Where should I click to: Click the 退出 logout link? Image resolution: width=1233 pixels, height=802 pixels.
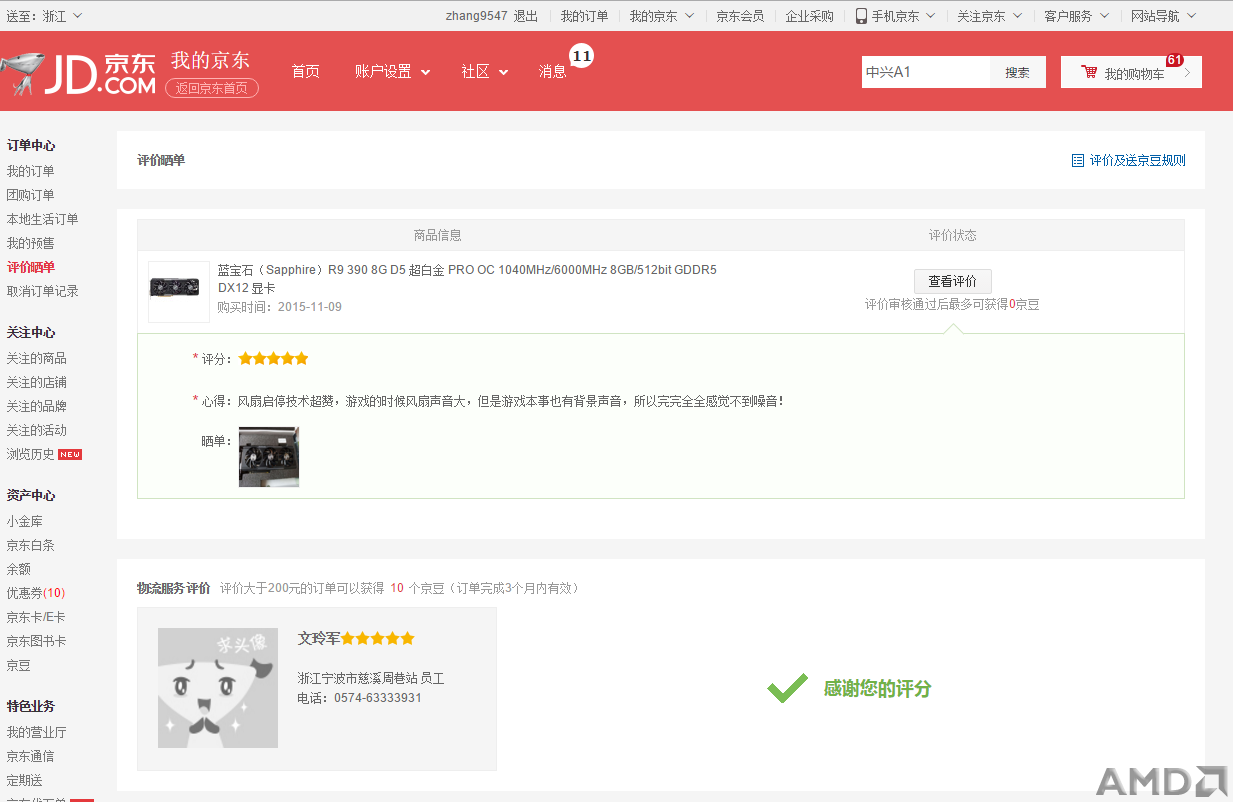point(526,16)
